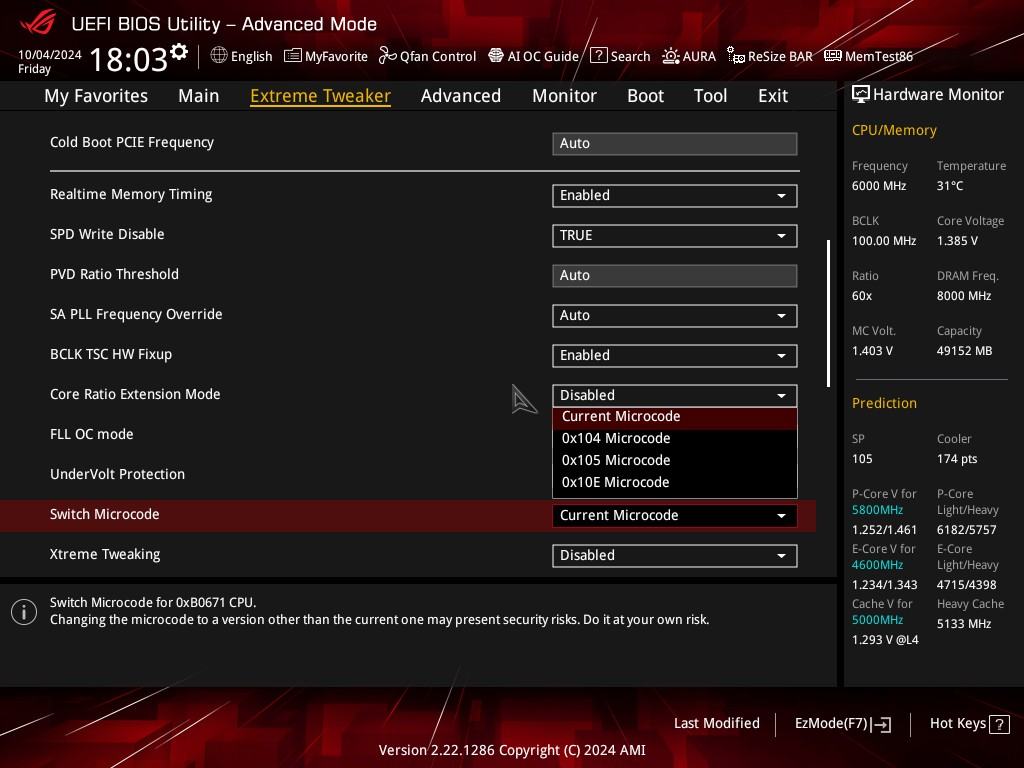Click the info icon beside the help text

[24, 612]
